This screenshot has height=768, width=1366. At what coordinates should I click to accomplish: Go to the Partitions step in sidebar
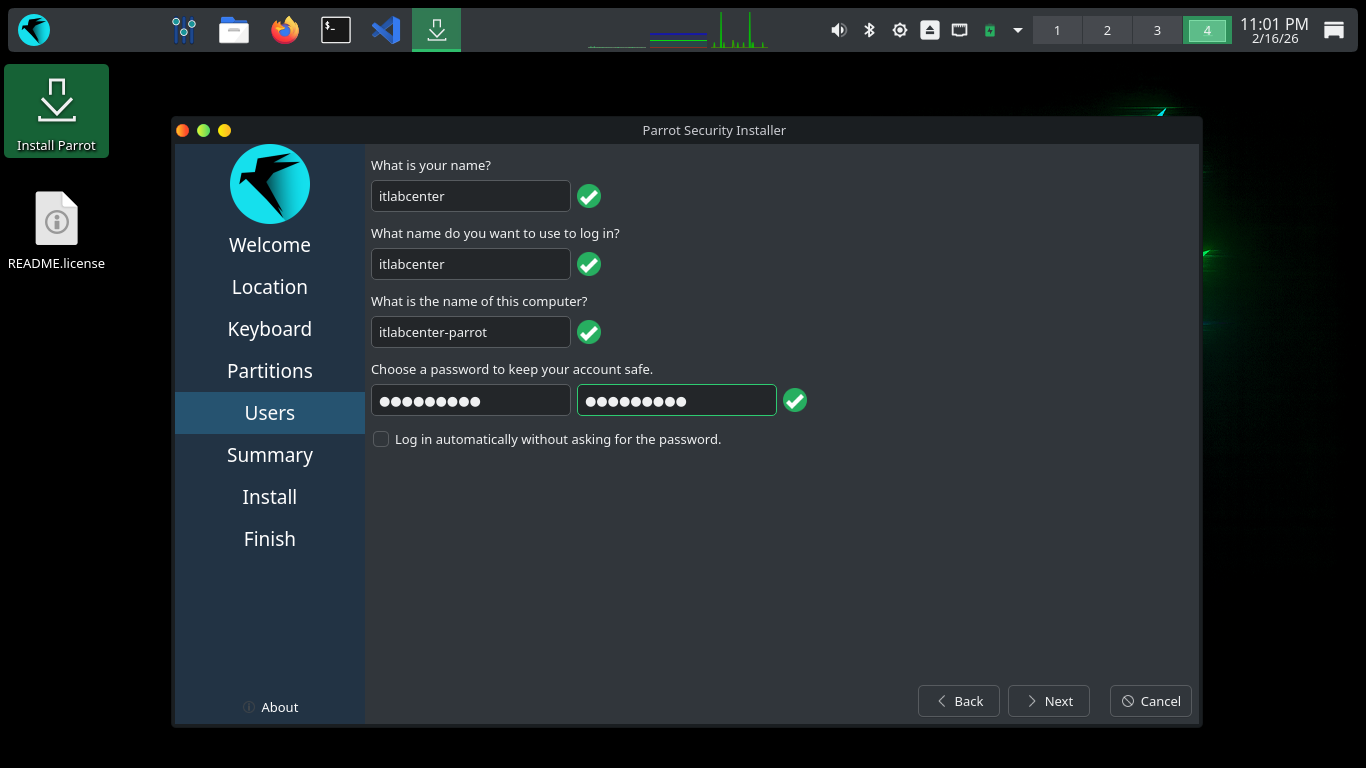270,371
